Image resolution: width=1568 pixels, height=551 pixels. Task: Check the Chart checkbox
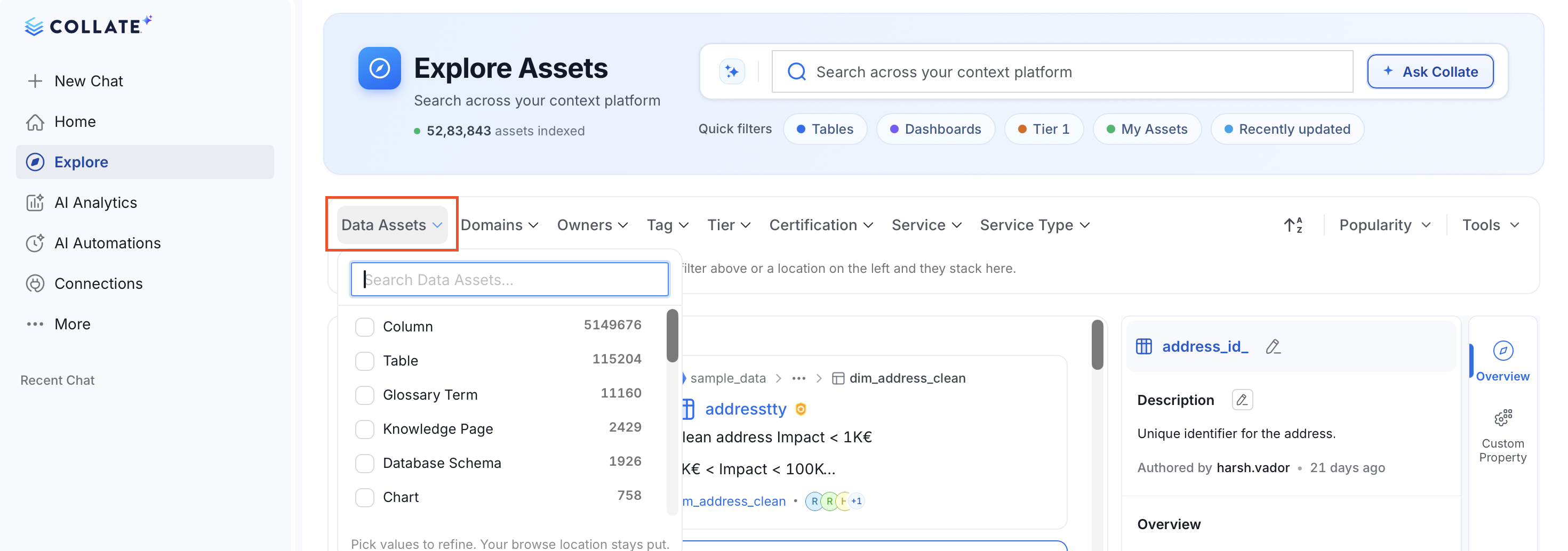click(365, 497)
